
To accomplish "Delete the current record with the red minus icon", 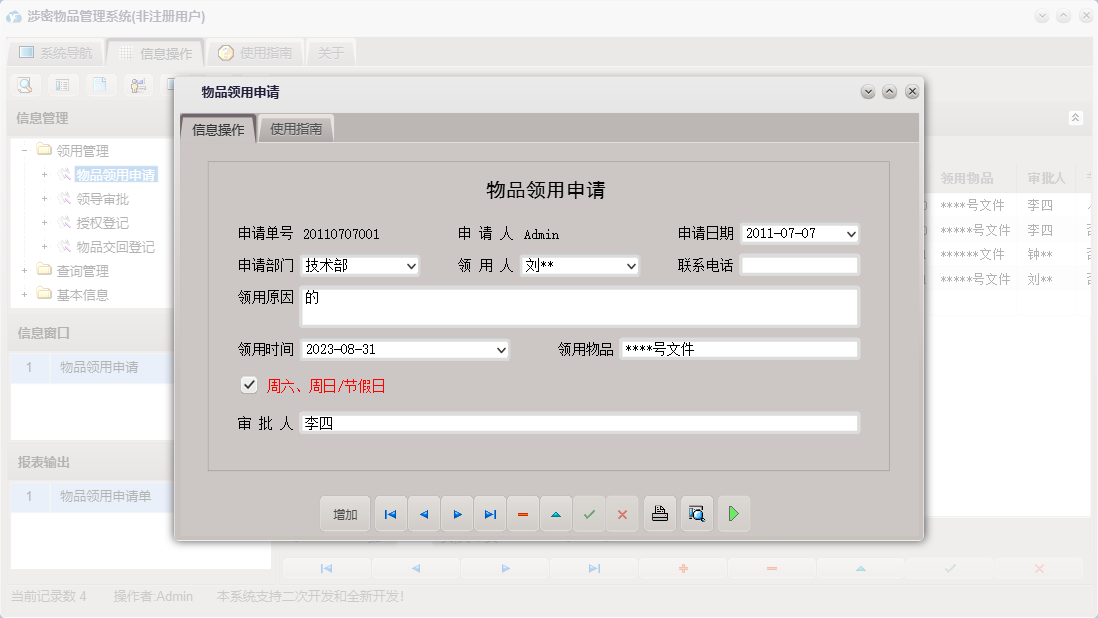I will point(523,513).
